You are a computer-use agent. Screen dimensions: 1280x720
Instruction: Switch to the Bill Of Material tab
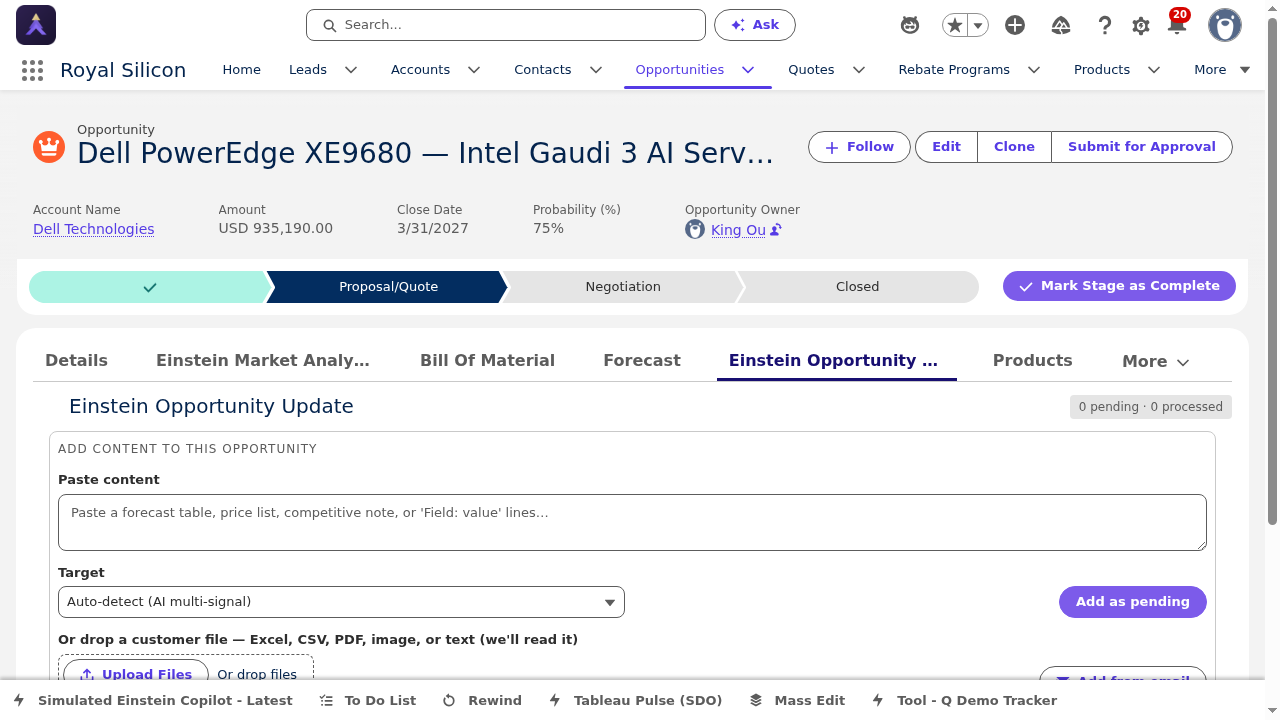tap(487, 361)
